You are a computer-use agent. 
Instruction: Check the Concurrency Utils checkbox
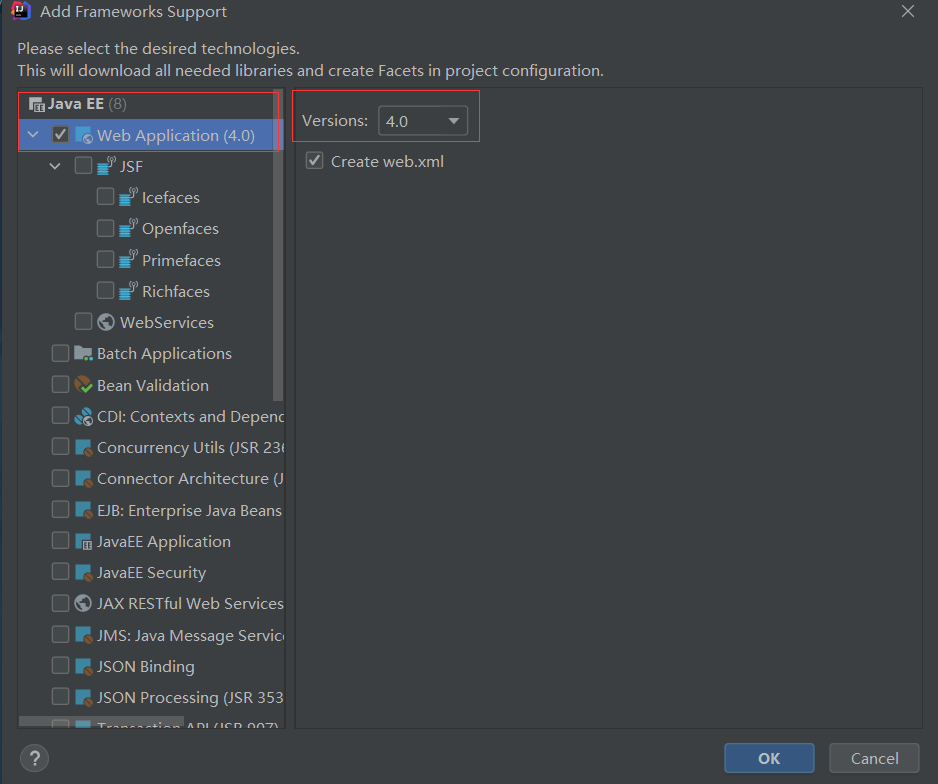(x=60, y=446)
